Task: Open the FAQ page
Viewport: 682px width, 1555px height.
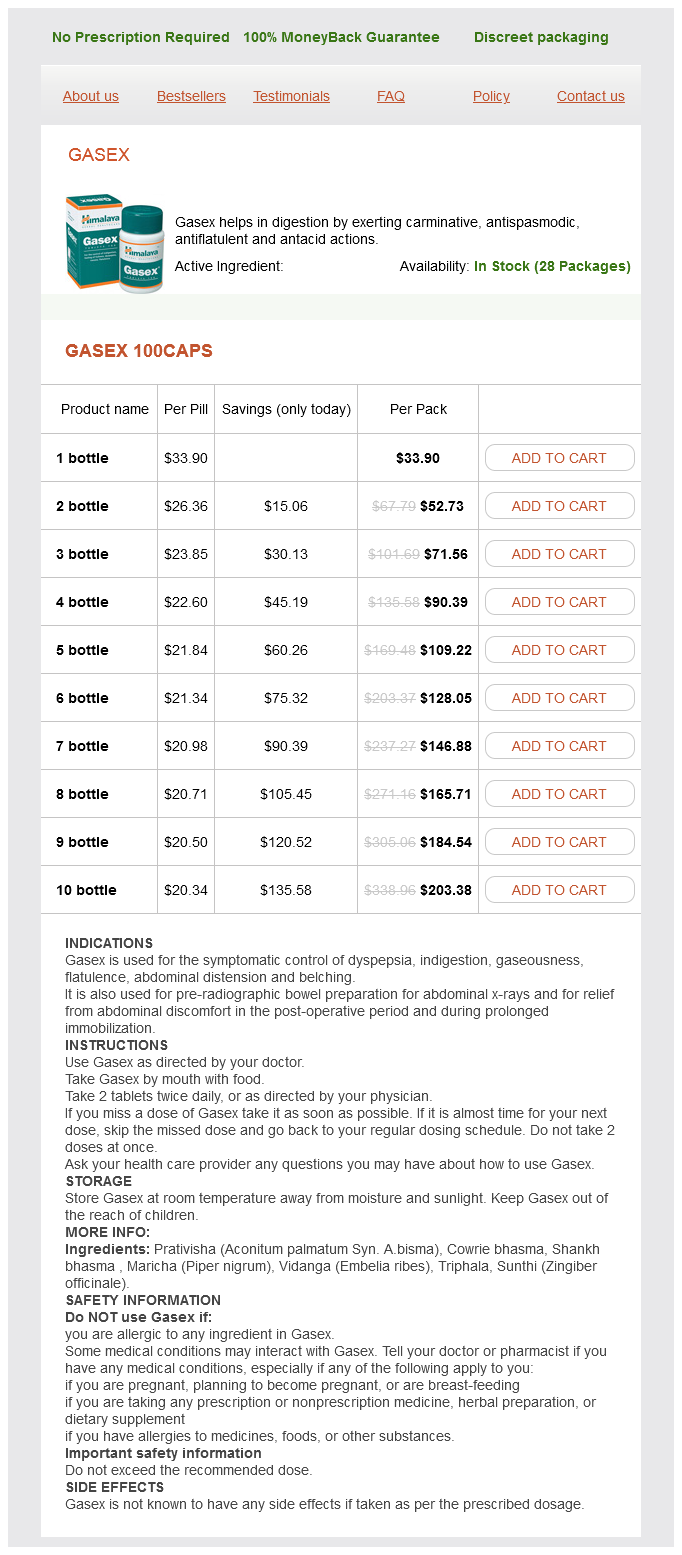Action: click(x=391, y=96)
